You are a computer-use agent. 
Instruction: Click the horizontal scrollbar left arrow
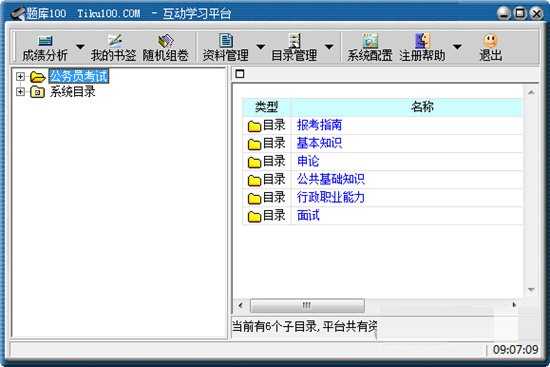click(x=240, y=305)
